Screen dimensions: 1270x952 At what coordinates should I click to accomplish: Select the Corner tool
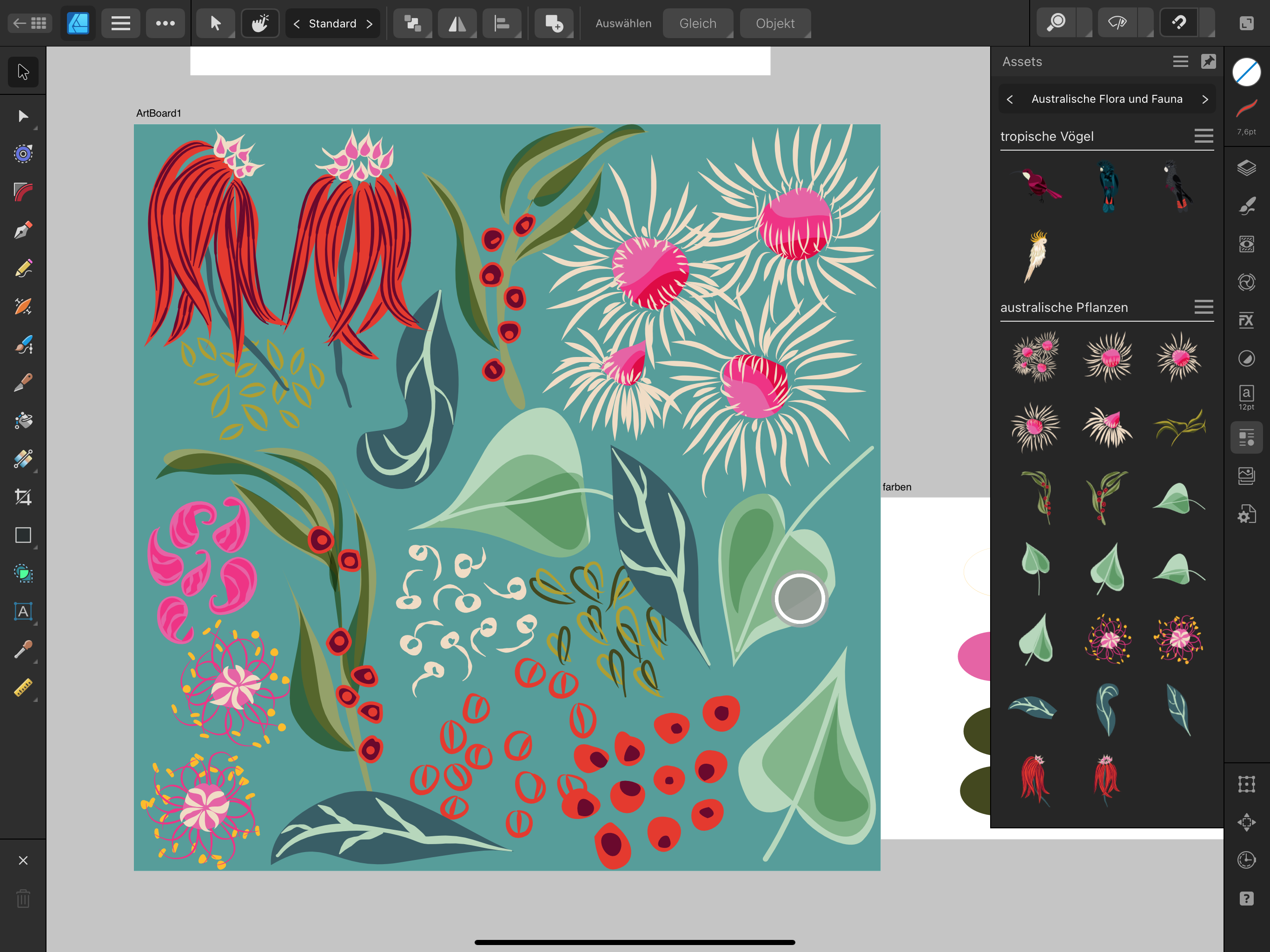tap(23, 192)
